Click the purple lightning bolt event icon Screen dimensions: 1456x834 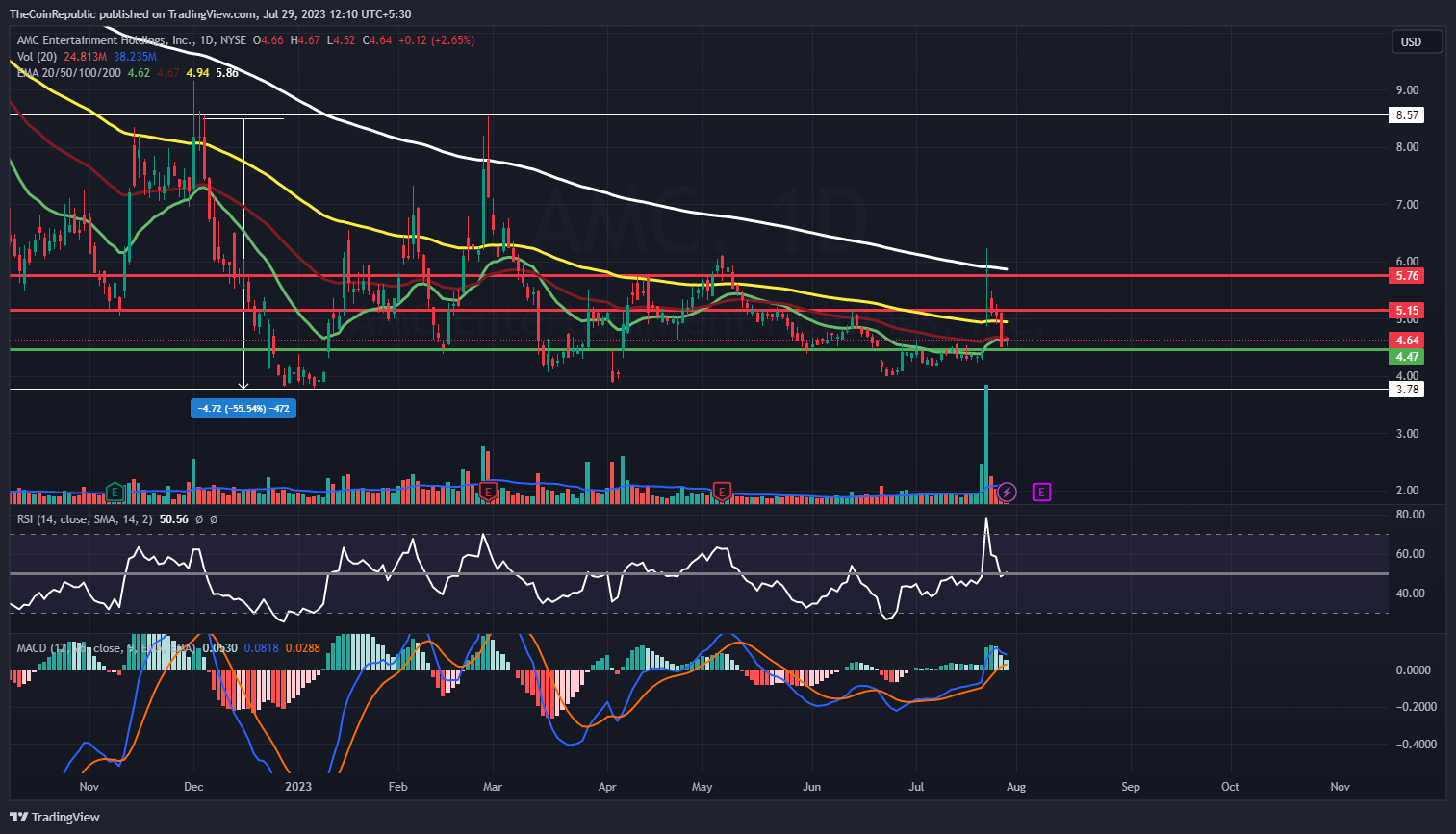pos(1007,493)
